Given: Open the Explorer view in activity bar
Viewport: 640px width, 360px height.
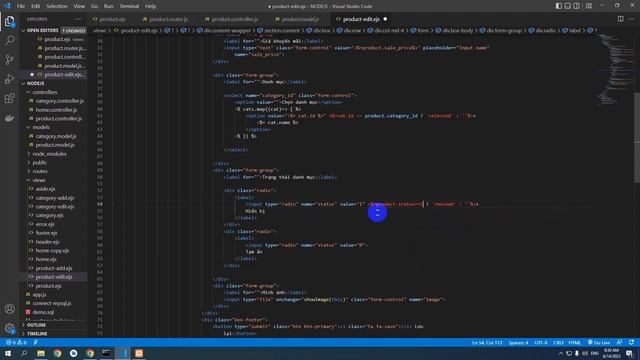Looking at the screenshot, I should click(9, 21).
